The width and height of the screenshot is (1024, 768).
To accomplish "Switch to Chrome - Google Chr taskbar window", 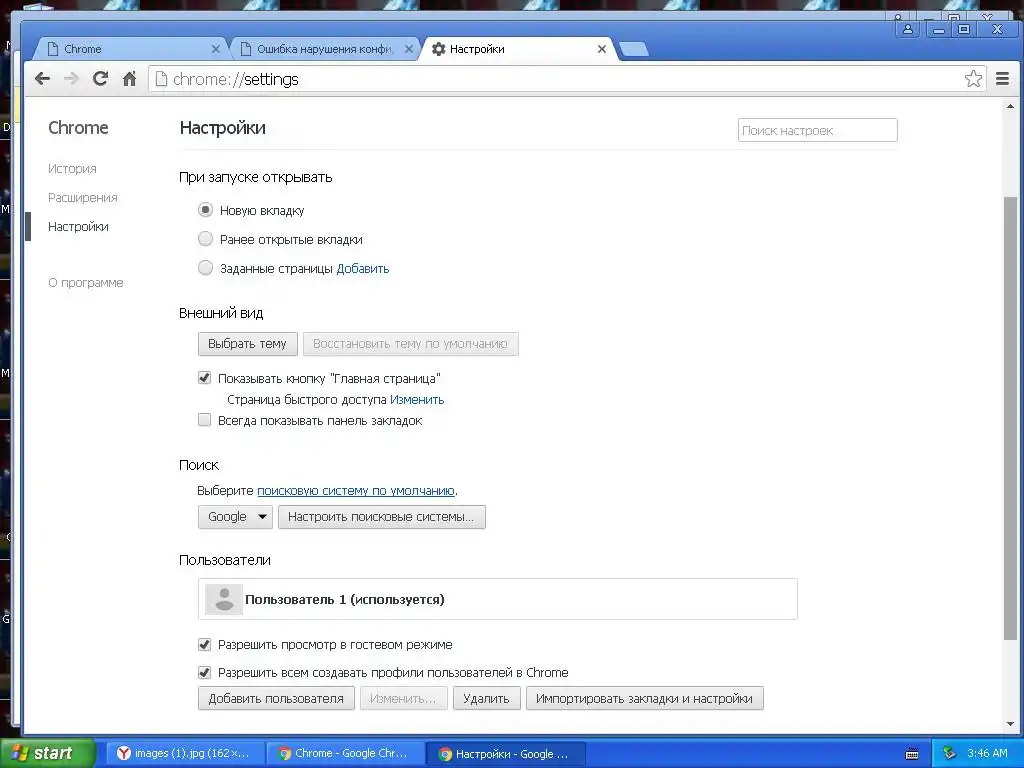I will click(346, 753).
